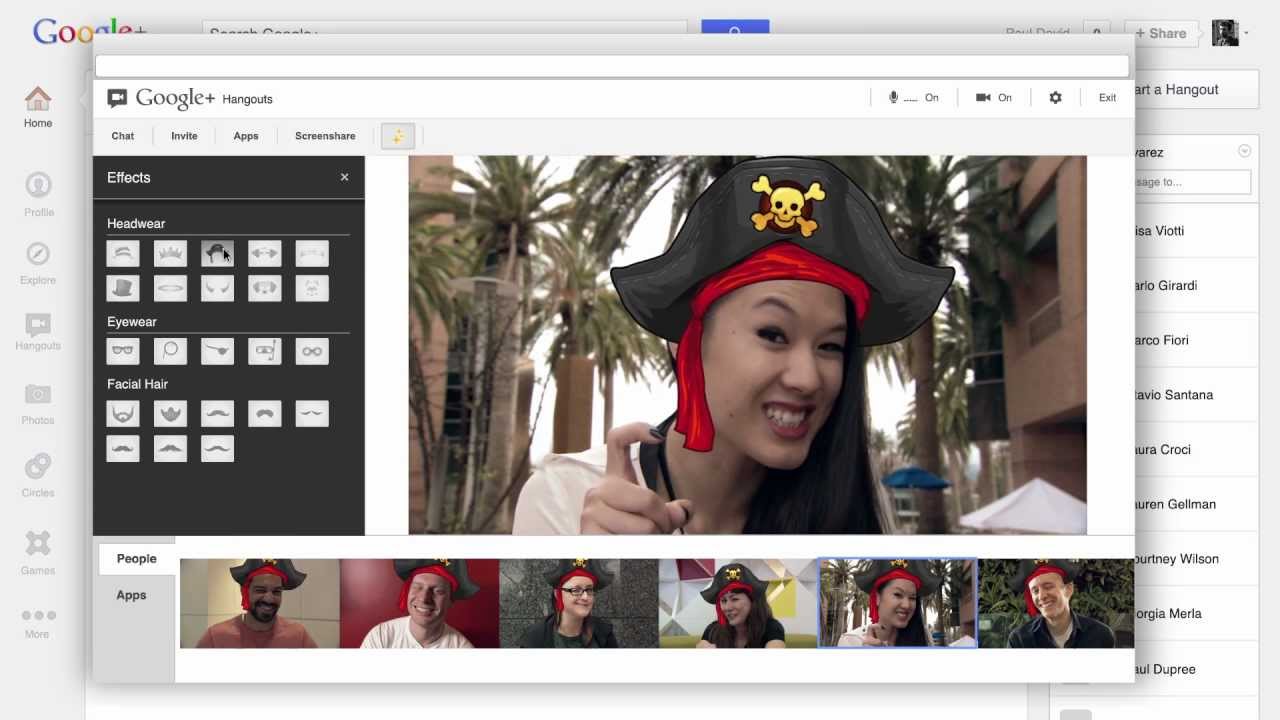Toggle the microphone On switch
This screenshot has height=720, width=1280.
tap(913, 98)
